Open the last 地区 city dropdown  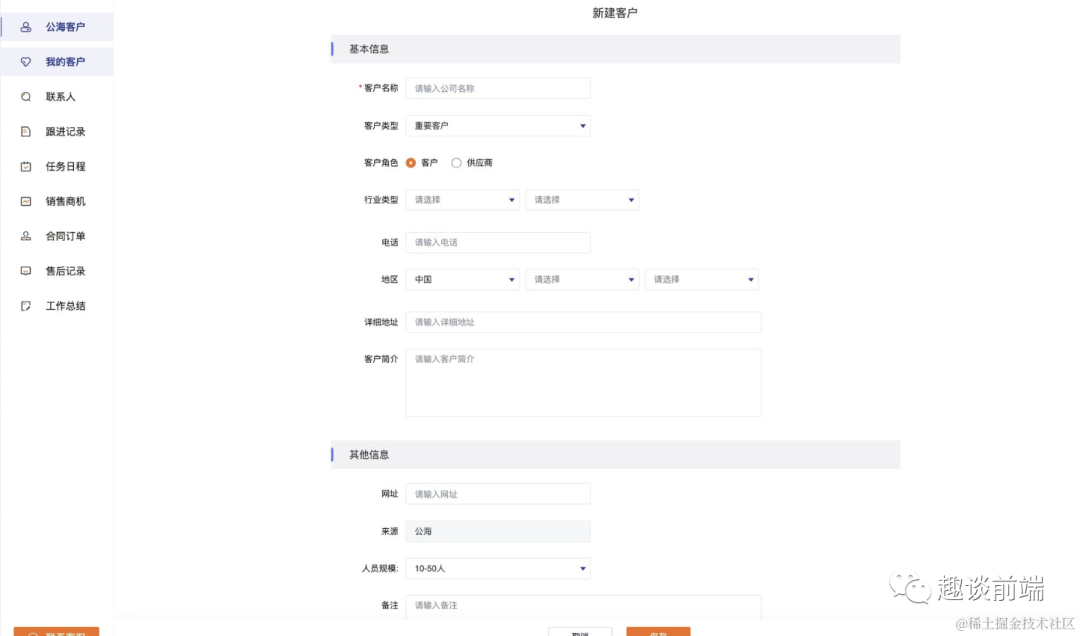click(701, 279)
